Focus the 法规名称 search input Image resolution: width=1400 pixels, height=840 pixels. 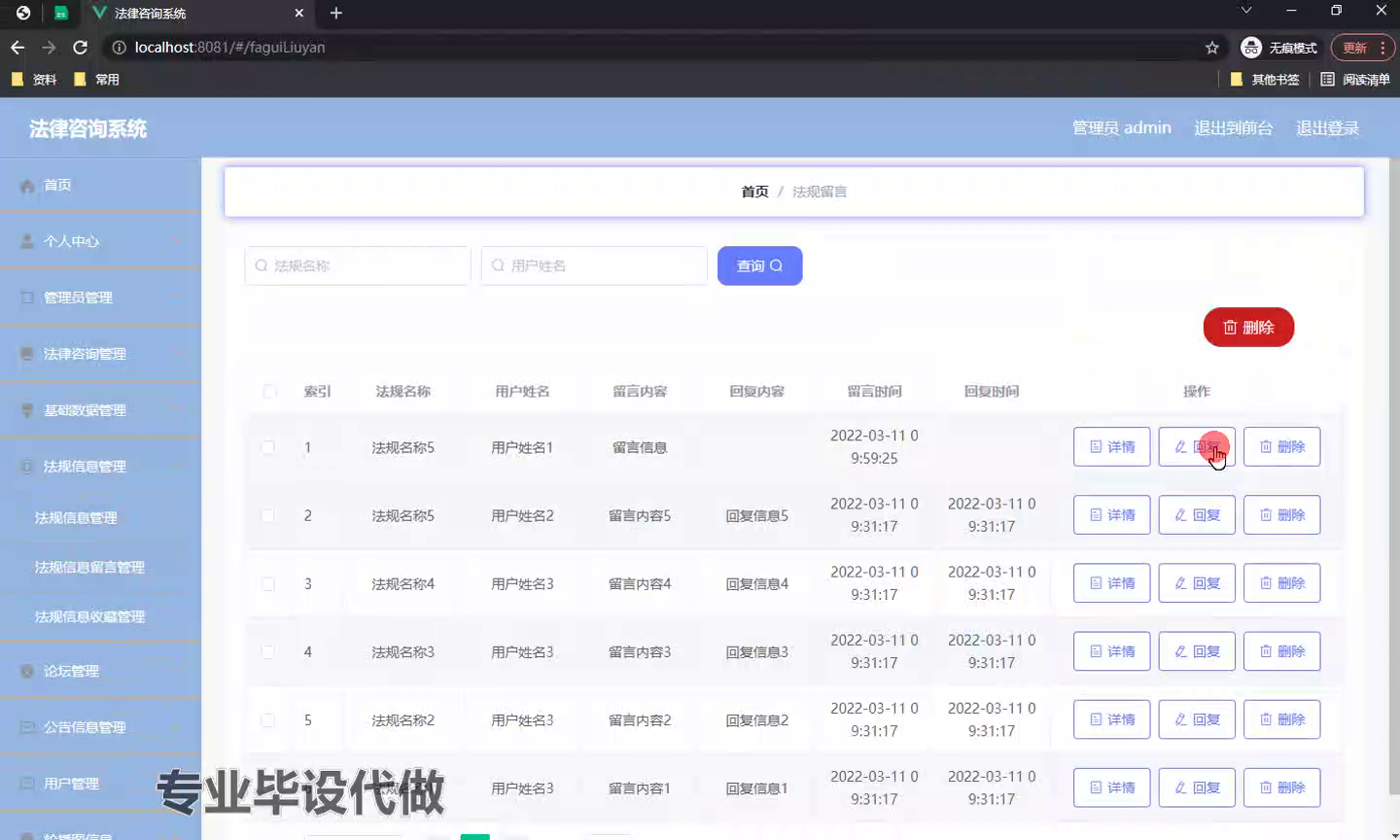click(x=358, y=265)
